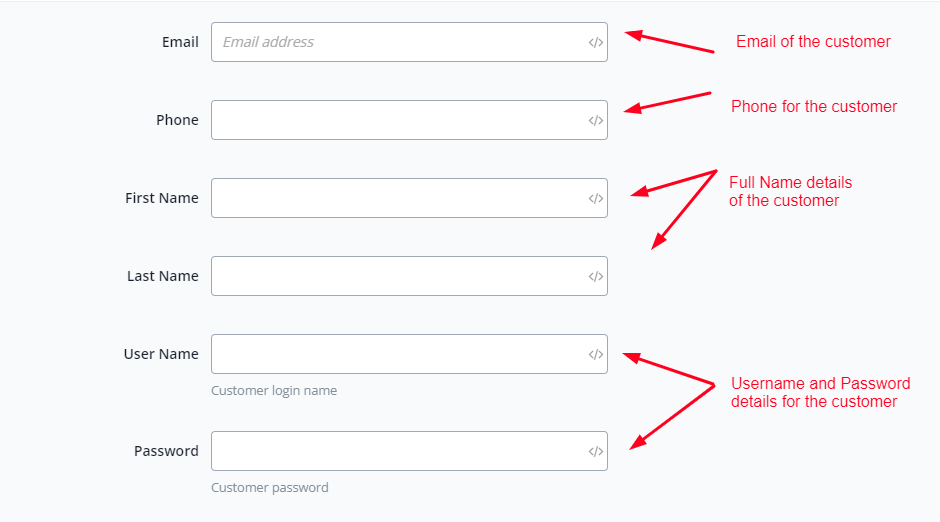This screenshot has height=522, width=940.
Task: Click the First Name label text
Action: [x=162, y=198]
